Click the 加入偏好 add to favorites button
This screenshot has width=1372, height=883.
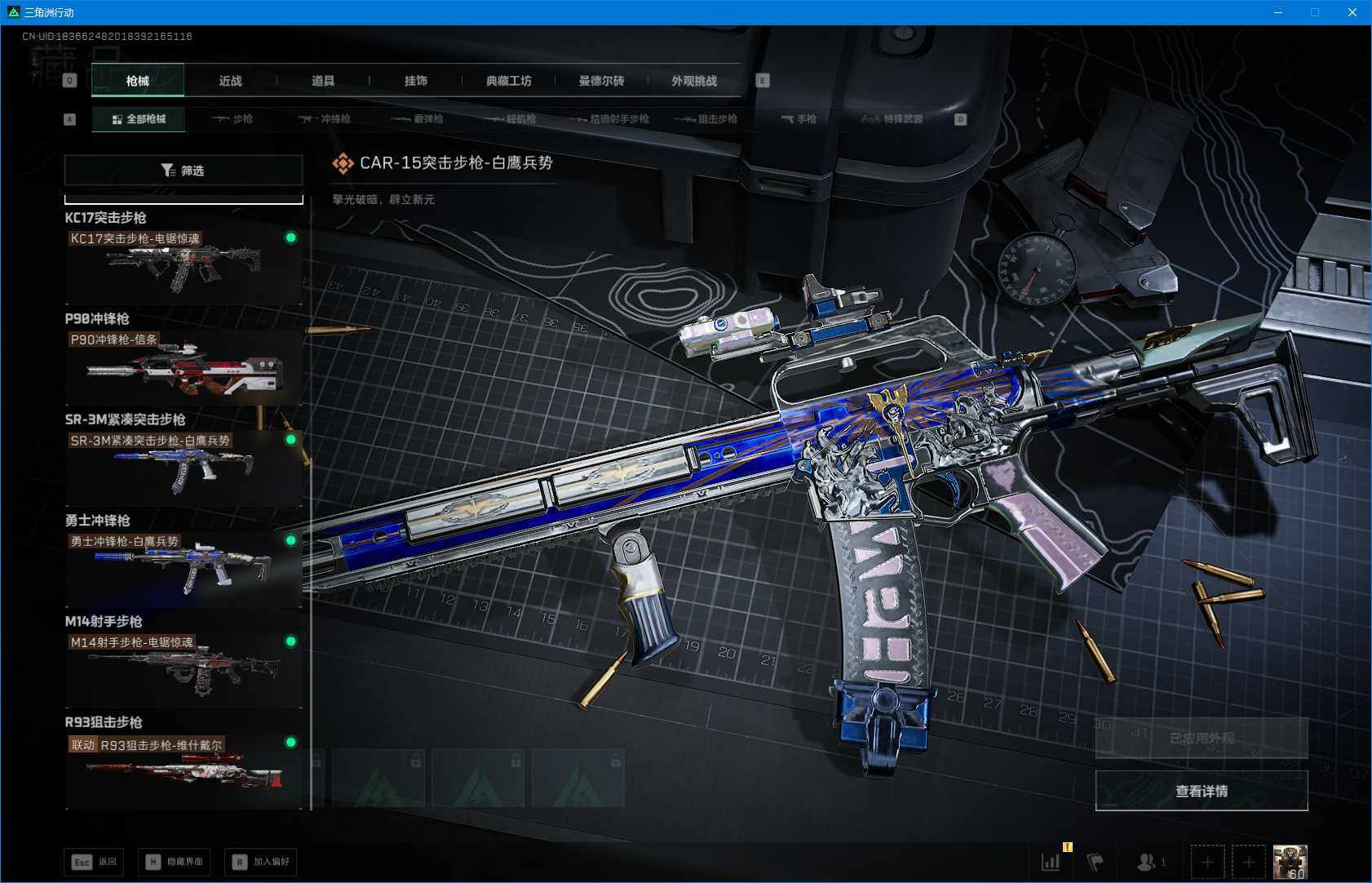coord(261,862)
